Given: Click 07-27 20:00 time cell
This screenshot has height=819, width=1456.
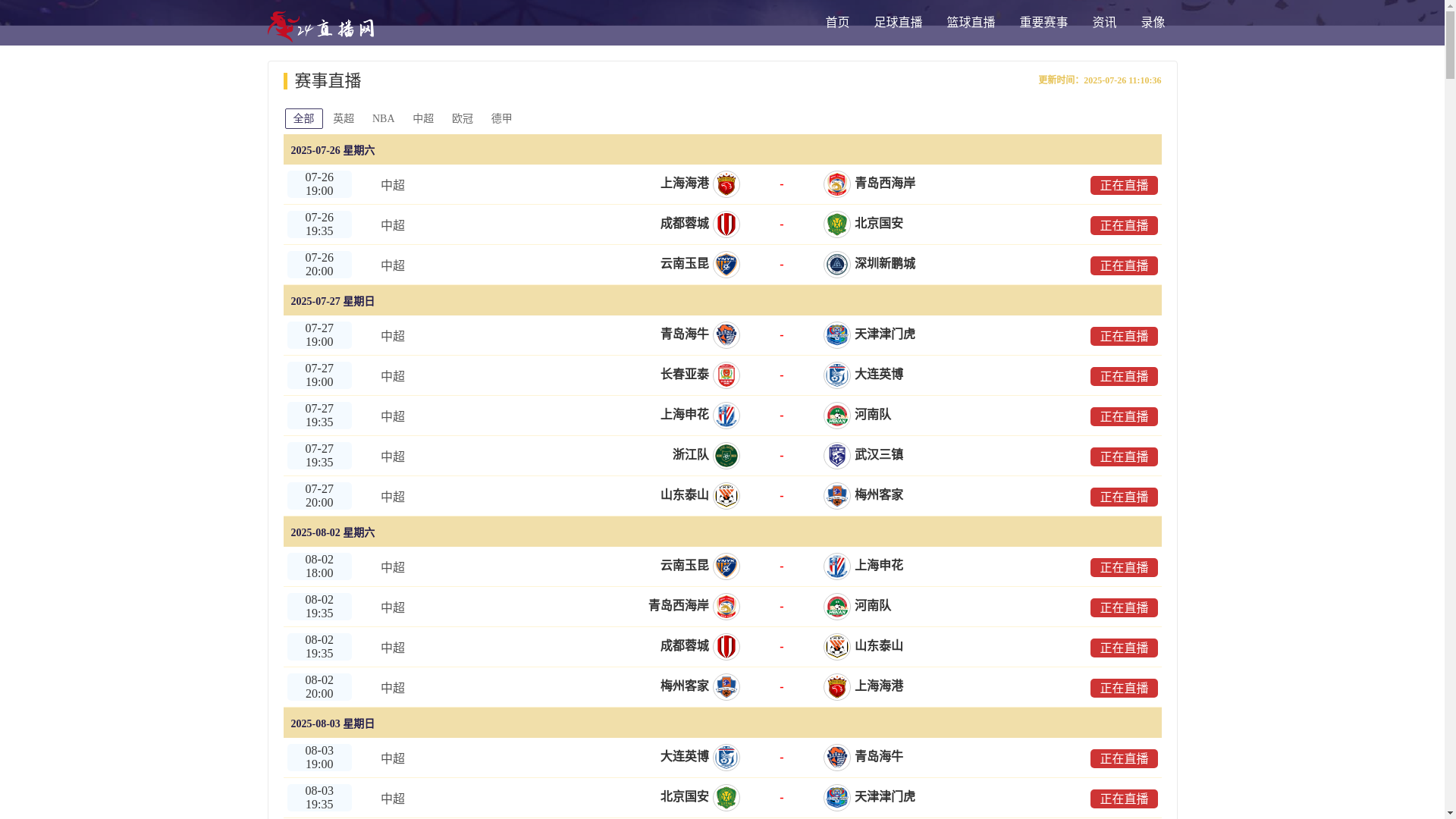Looking at the screenshot, I should (x=319, y=496).
